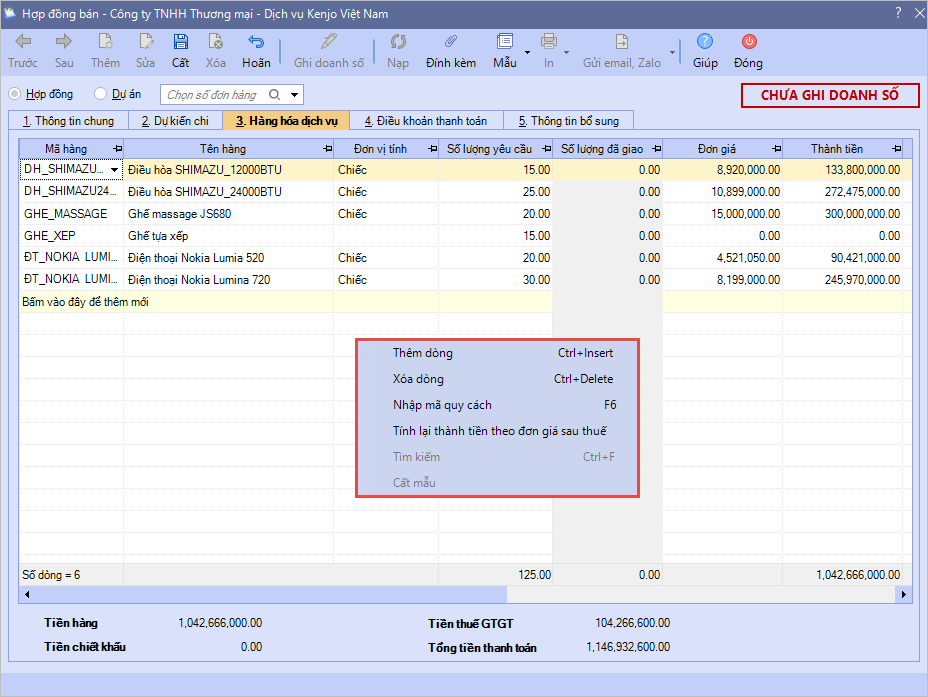The image size is (928, 697).
Task: Select the Hợp đồng radio button
Action: point(15,94)
